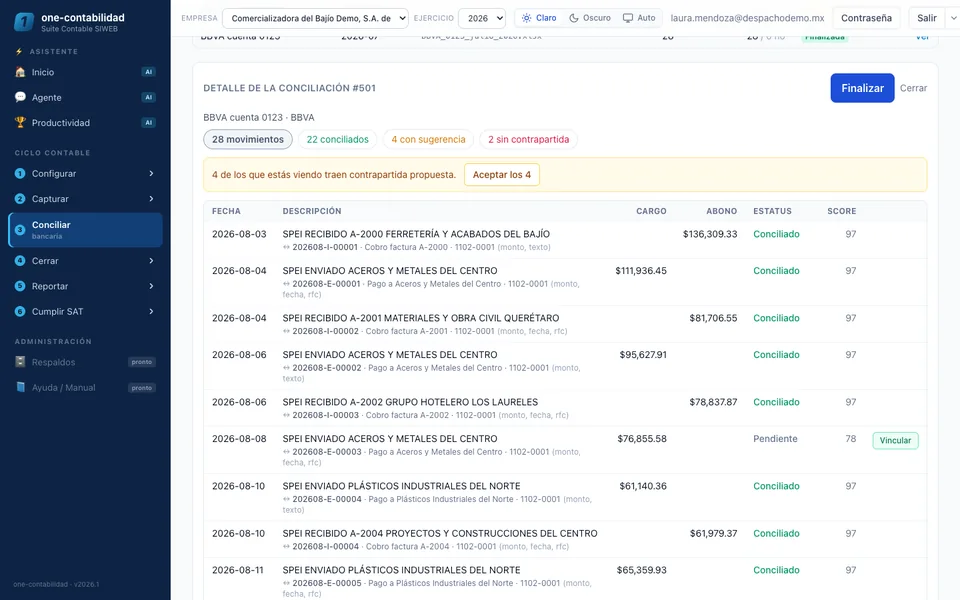Click the Configurar step 1 circle icon
This screenshot has height=600, width=960.
[20, 173]
